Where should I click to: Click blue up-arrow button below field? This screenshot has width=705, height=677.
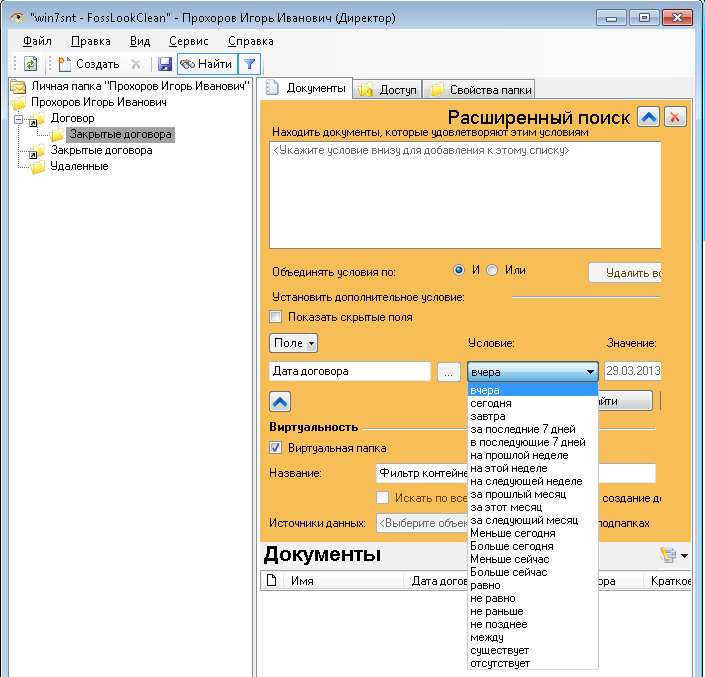(280, 401)
